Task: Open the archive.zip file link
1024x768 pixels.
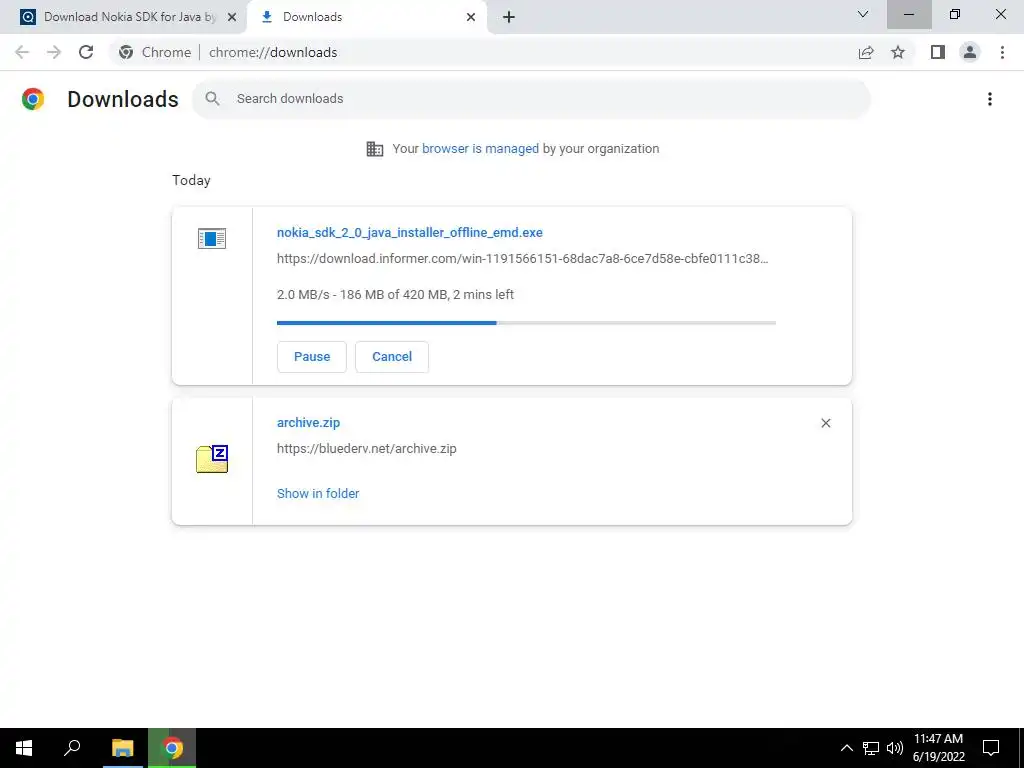Action: pos(308,423)
